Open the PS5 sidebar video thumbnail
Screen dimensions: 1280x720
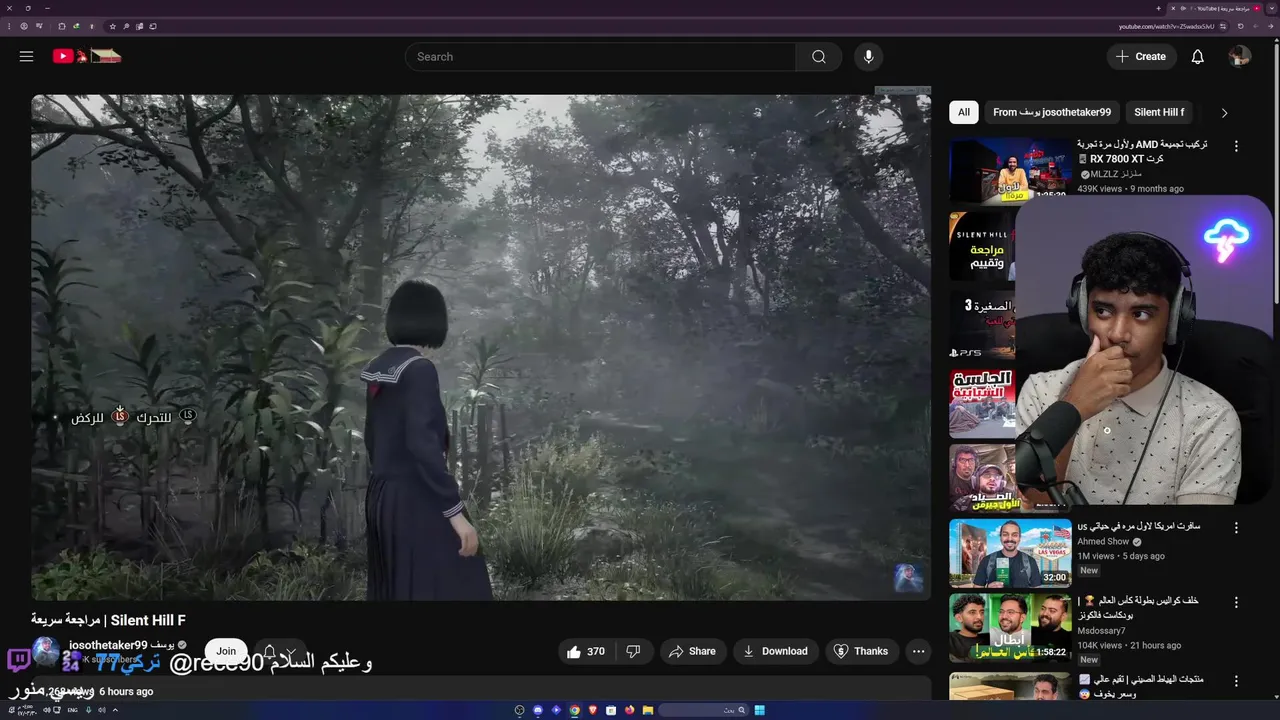pyautogui.click(x=982, y=325)
